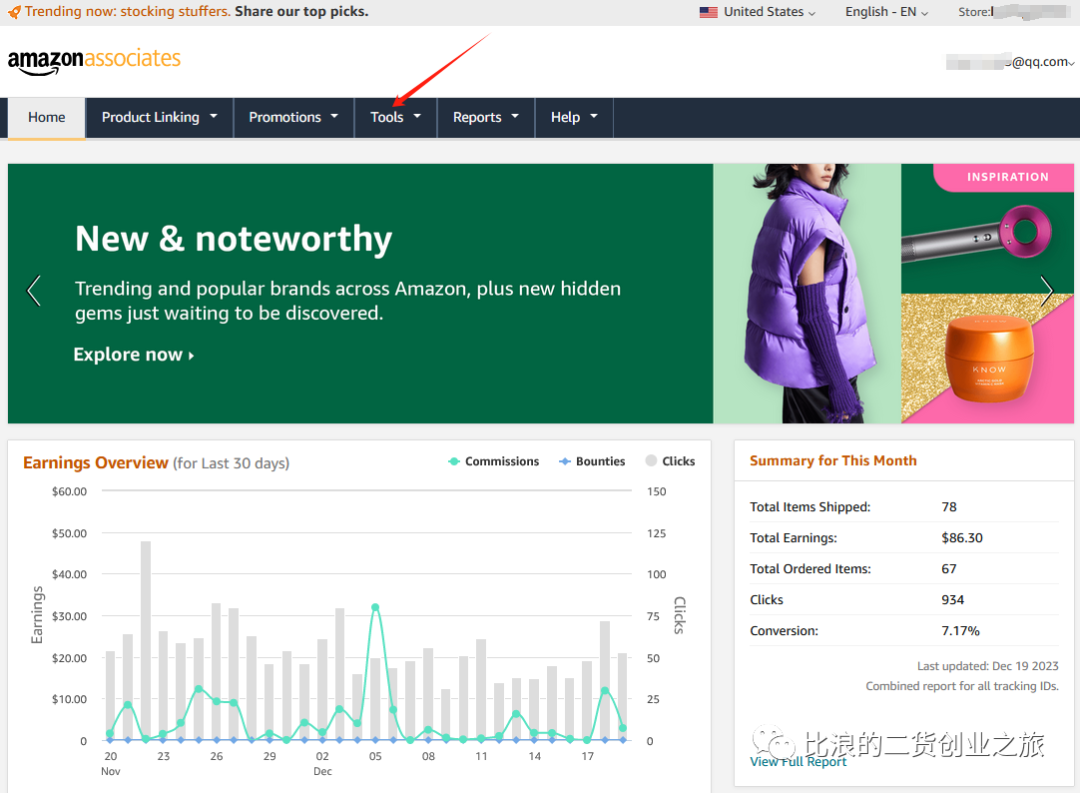Click the orange KNOW jar image

(988, 360)
